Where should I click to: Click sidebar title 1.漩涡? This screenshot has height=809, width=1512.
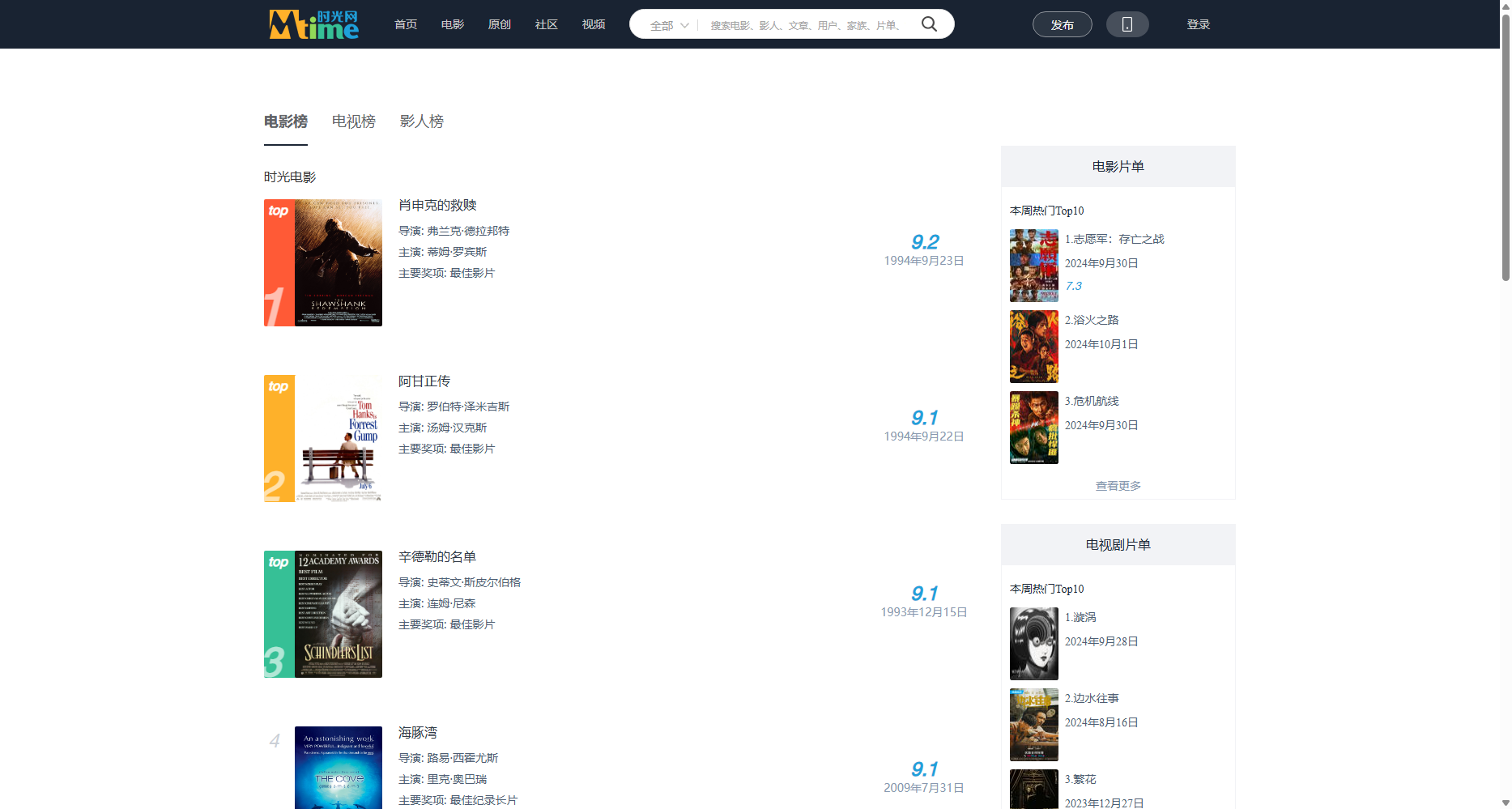[x=1080, y=617]
